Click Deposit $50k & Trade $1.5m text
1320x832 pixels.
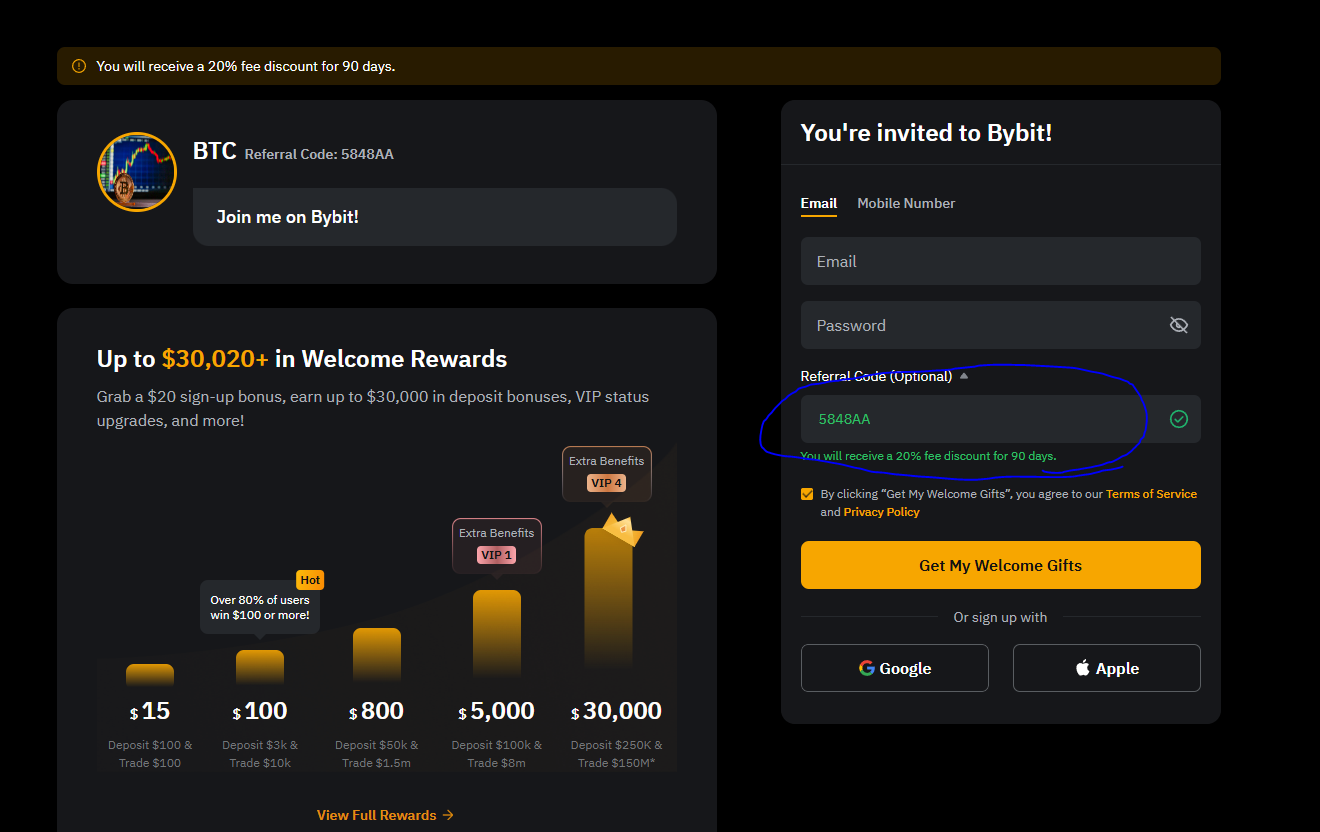coord(376,754)
